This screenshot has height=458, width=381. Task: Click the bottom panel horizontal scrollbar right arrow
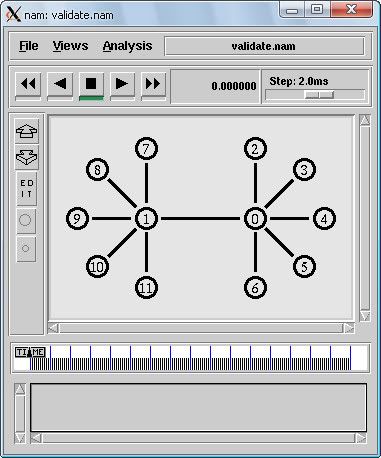coord(361,438)
